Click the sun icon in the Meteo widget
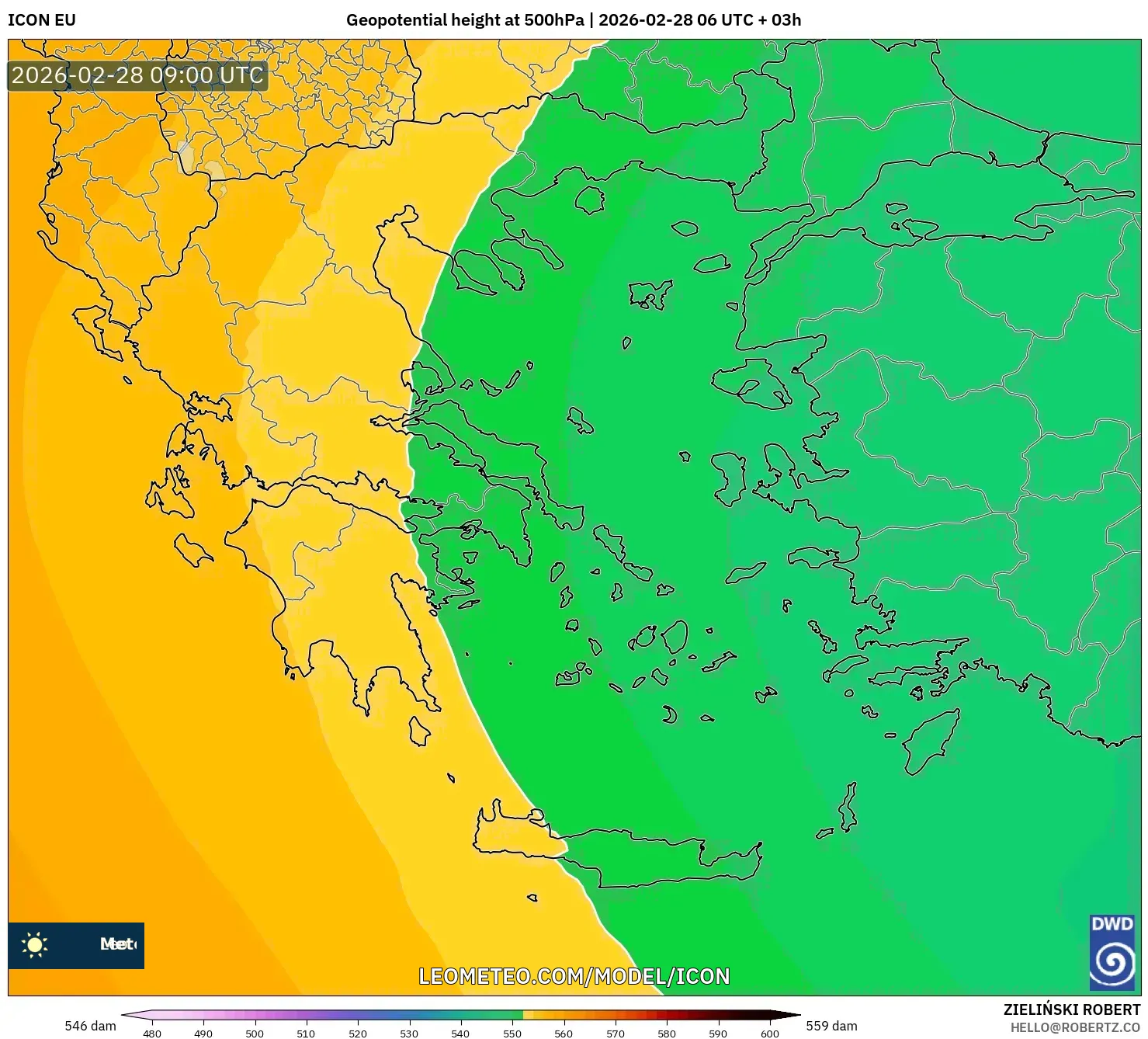Screen dimensions: 1148x1039 click(x=36, y=944)
